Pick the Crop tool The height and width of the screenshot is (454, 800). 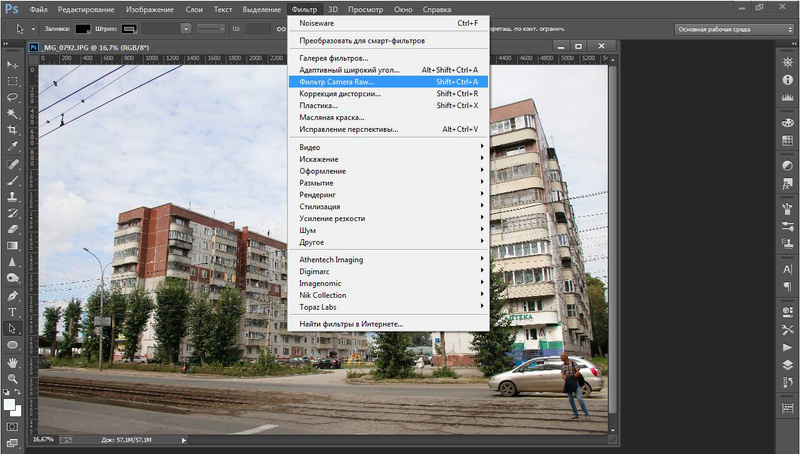(x=13, y=130)
